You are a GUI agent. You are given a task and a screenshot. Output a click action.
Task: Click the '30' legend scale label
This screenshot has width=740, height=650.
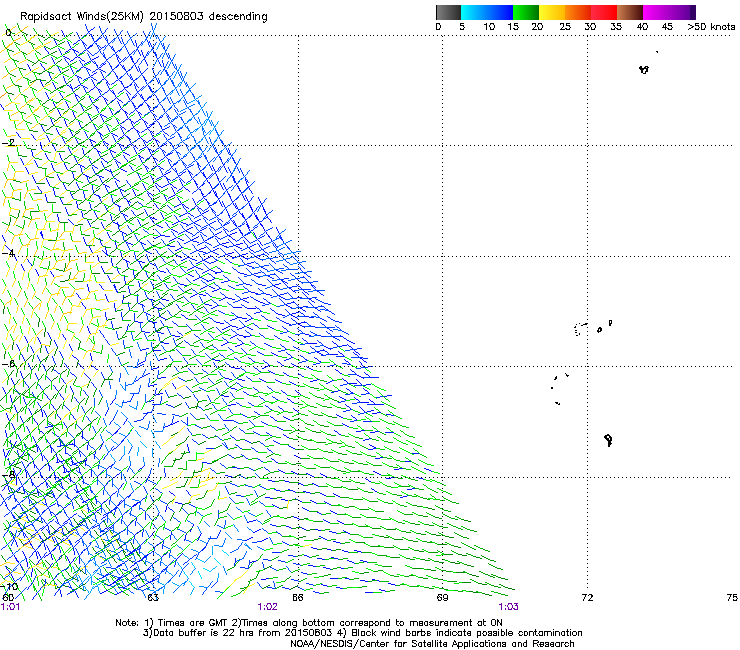(x=590, y=27)
